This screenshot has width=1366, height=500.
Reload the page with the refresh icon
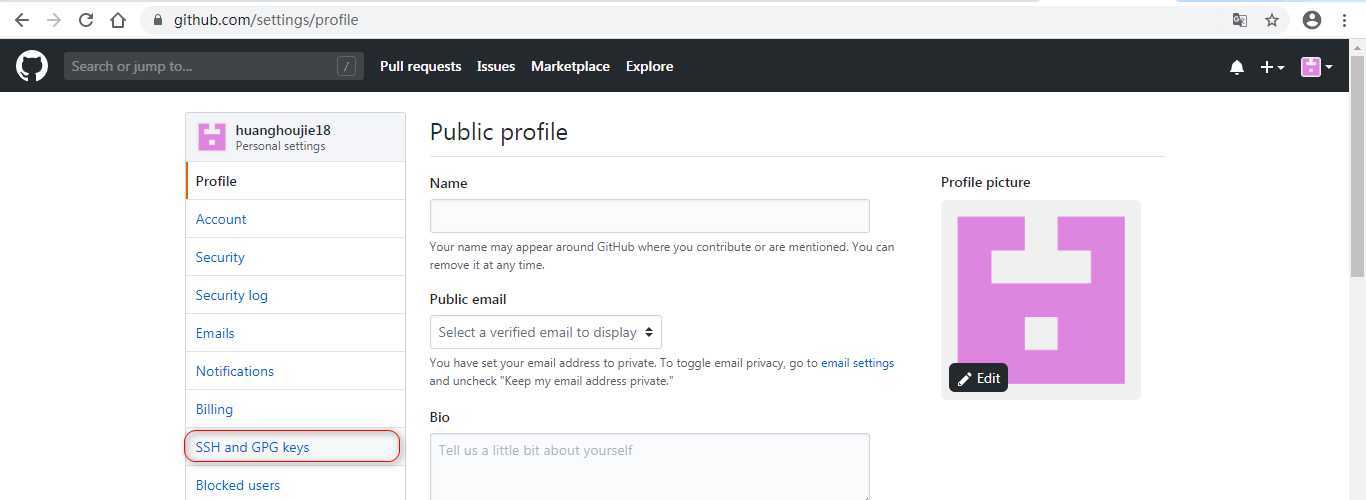point(86,20)
